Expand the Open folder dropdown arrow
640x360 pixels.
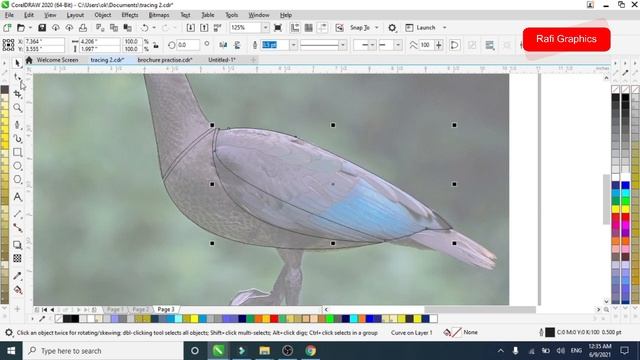(x=30, y=28)
